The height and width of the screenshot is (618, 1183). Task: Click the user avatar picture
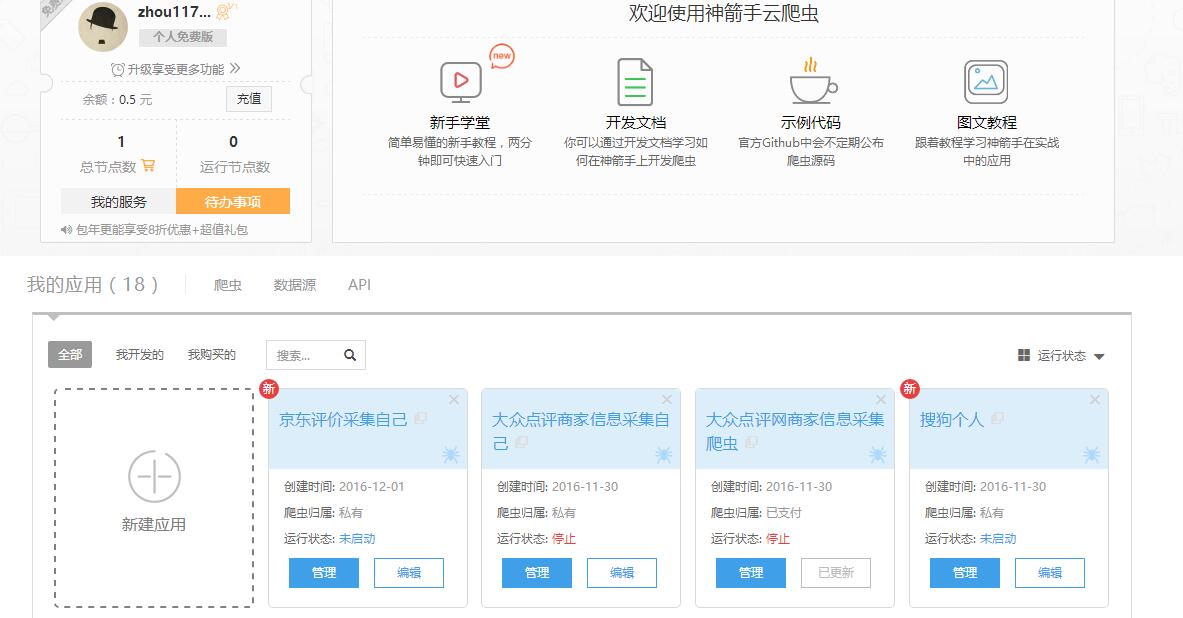(103, 27)
